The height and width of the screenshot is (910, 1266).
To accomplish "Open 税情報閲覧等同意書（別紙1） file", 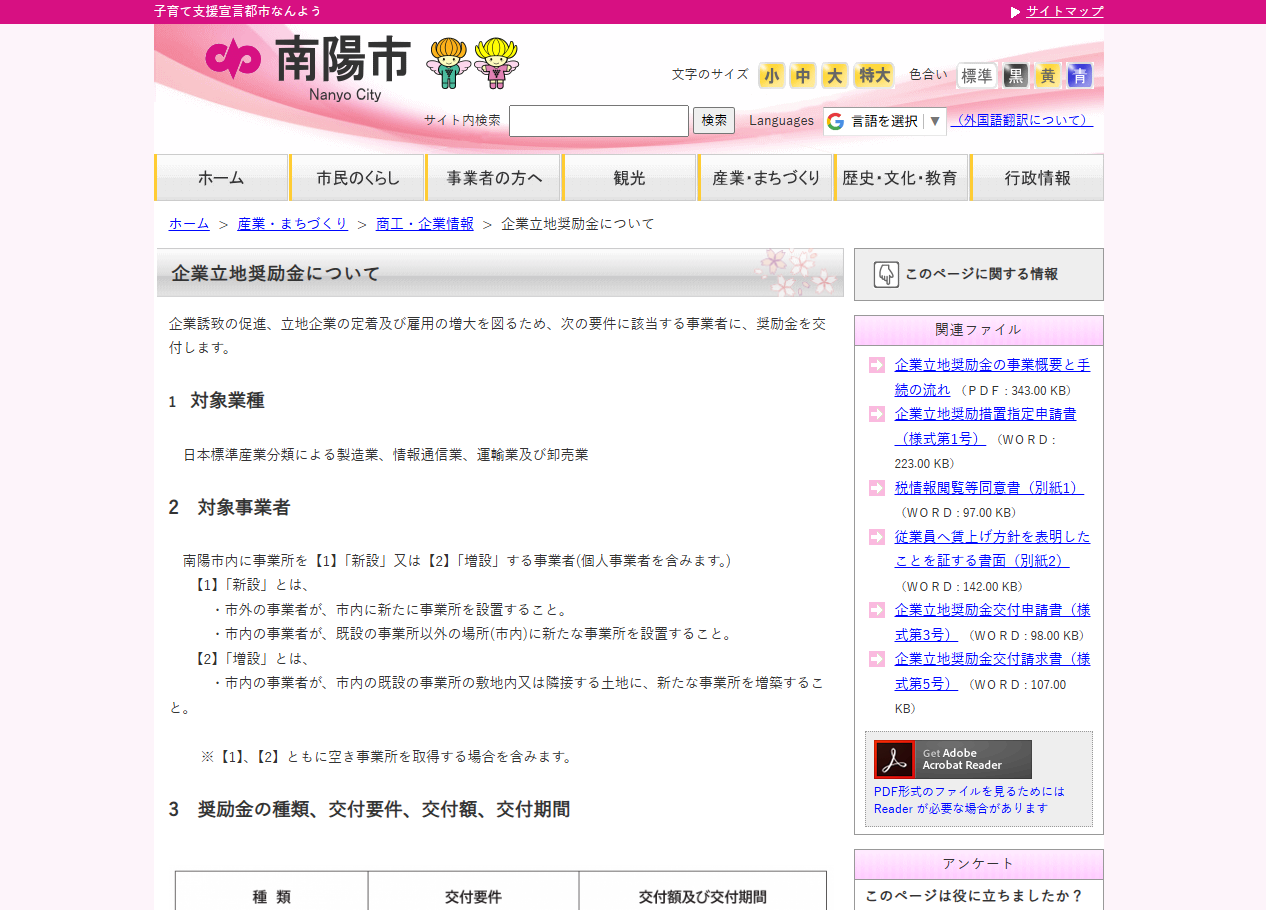I will (x=989, y=488).
